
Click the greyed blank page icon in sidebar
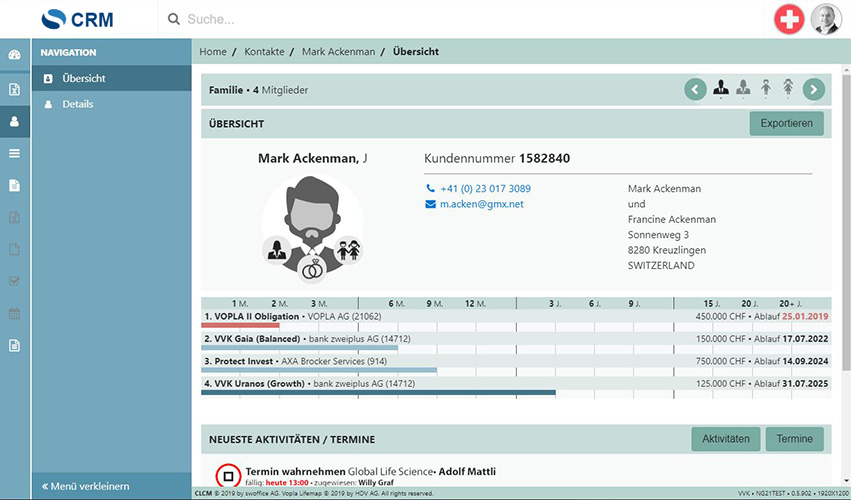(x=15, y=250)
